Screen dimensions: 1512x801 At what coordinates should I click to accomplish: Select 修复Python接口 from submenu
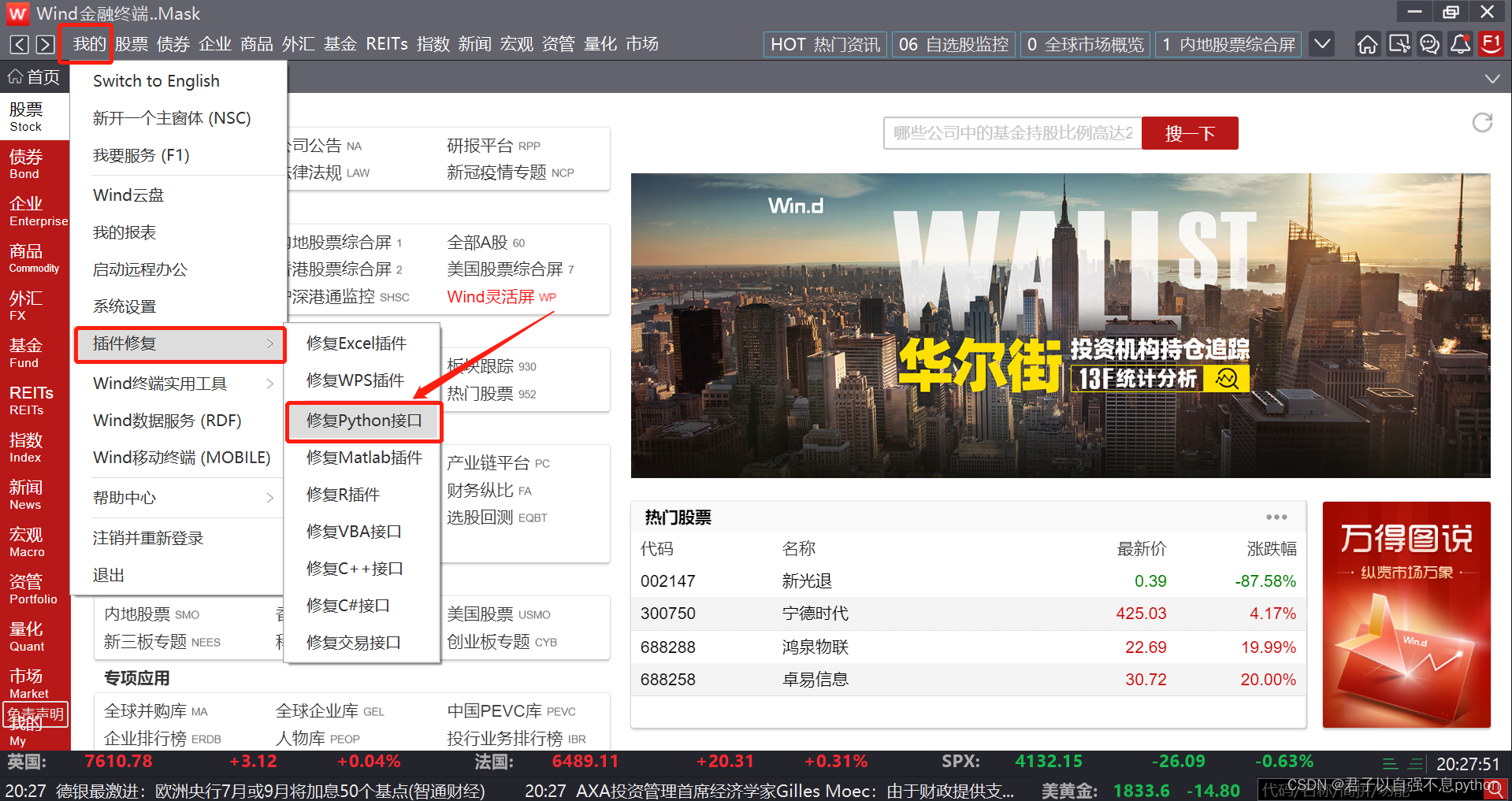(x=364, y=421)
